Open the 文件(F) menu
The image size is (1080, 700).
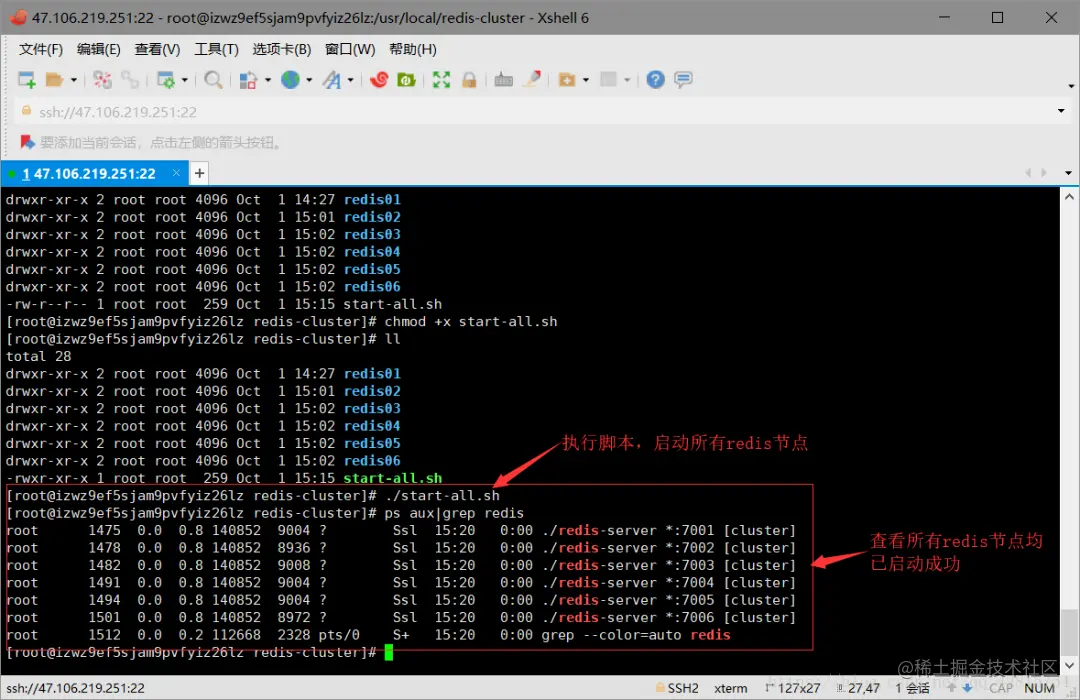pos(41,49)
